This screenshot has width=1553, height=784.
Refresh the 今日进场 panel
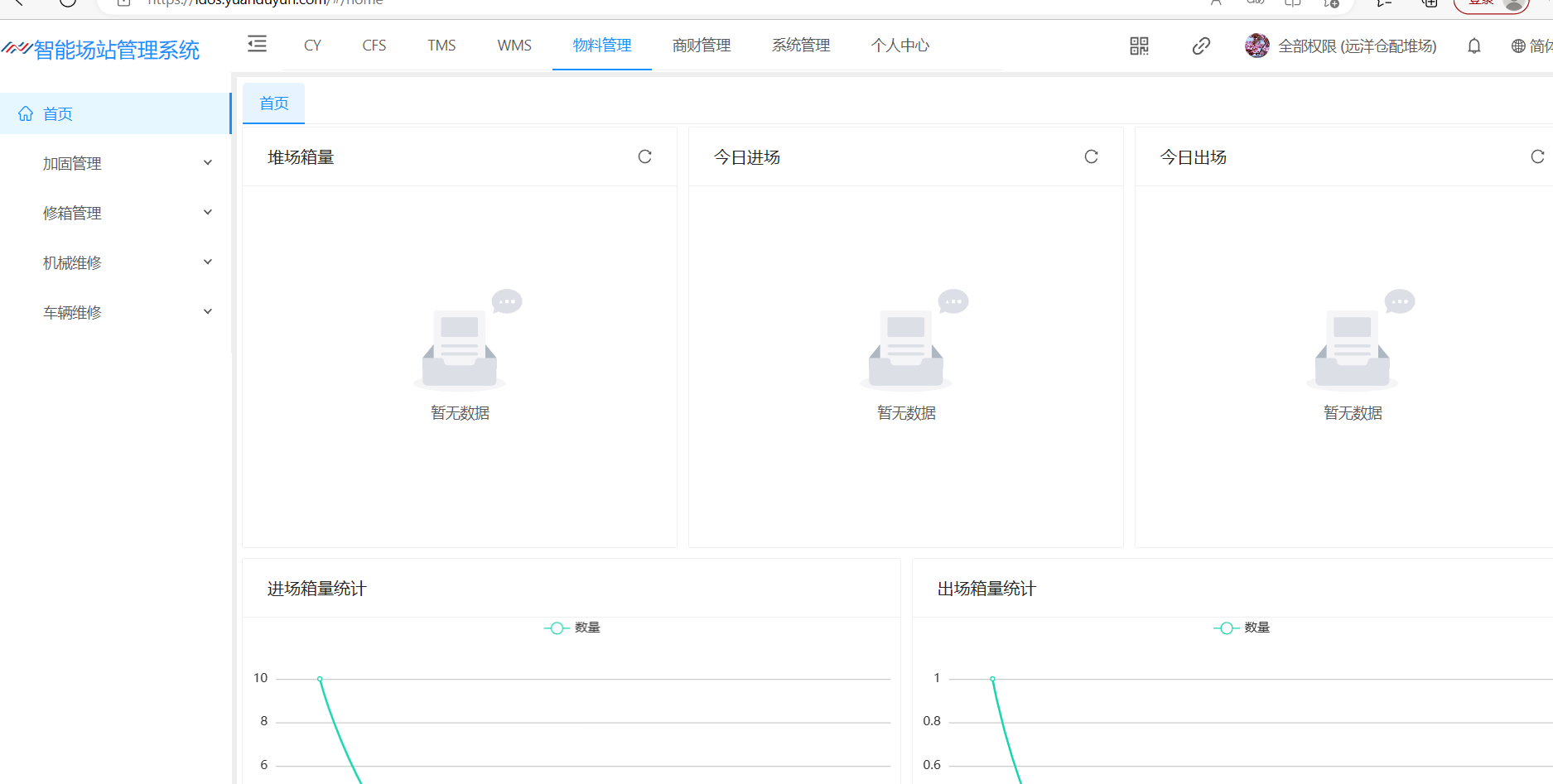pyautogui.click(x=1091, y=156)
